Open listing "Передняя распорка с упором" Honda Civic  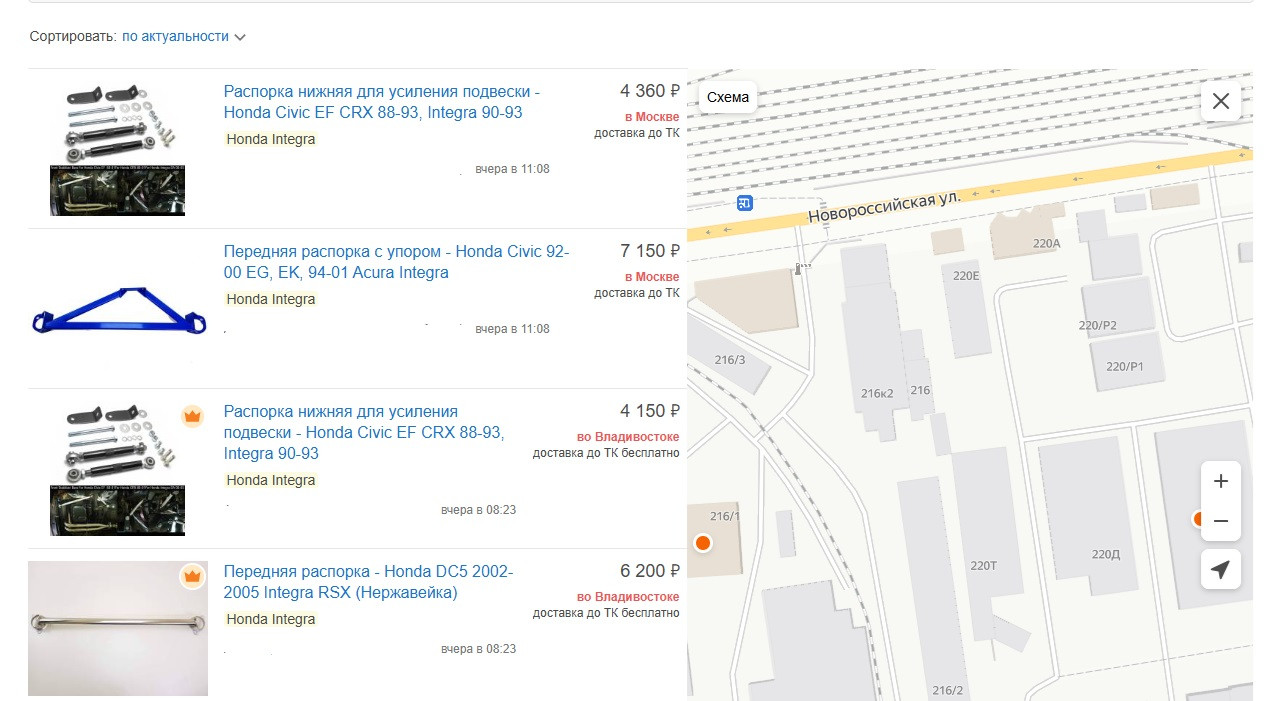(396, 262)
